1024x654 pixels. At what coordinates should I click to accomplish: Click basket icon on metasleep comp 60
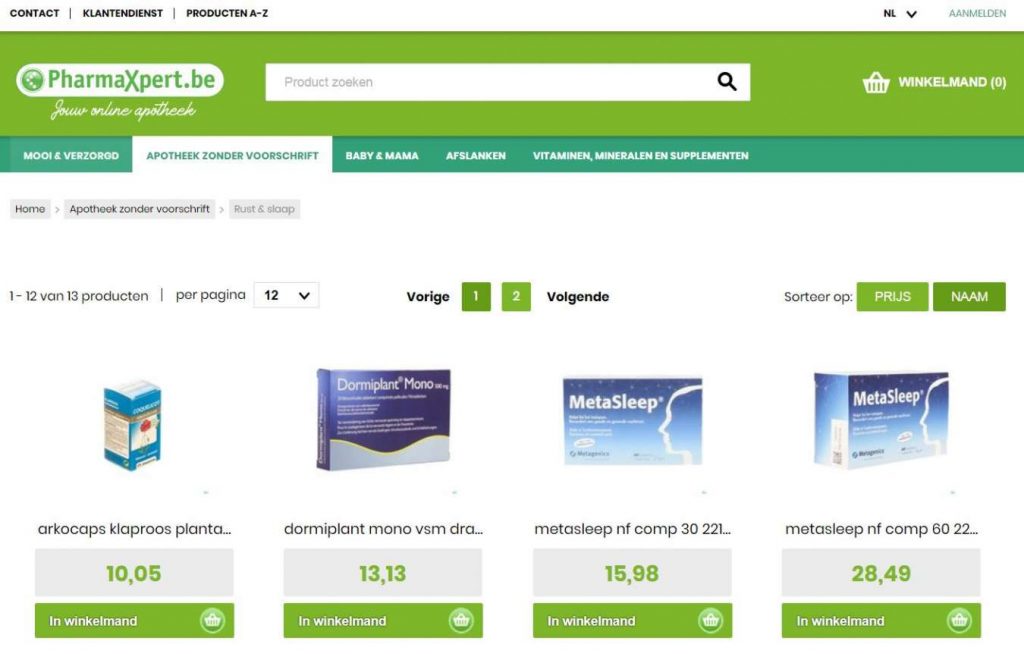point(959,620)
